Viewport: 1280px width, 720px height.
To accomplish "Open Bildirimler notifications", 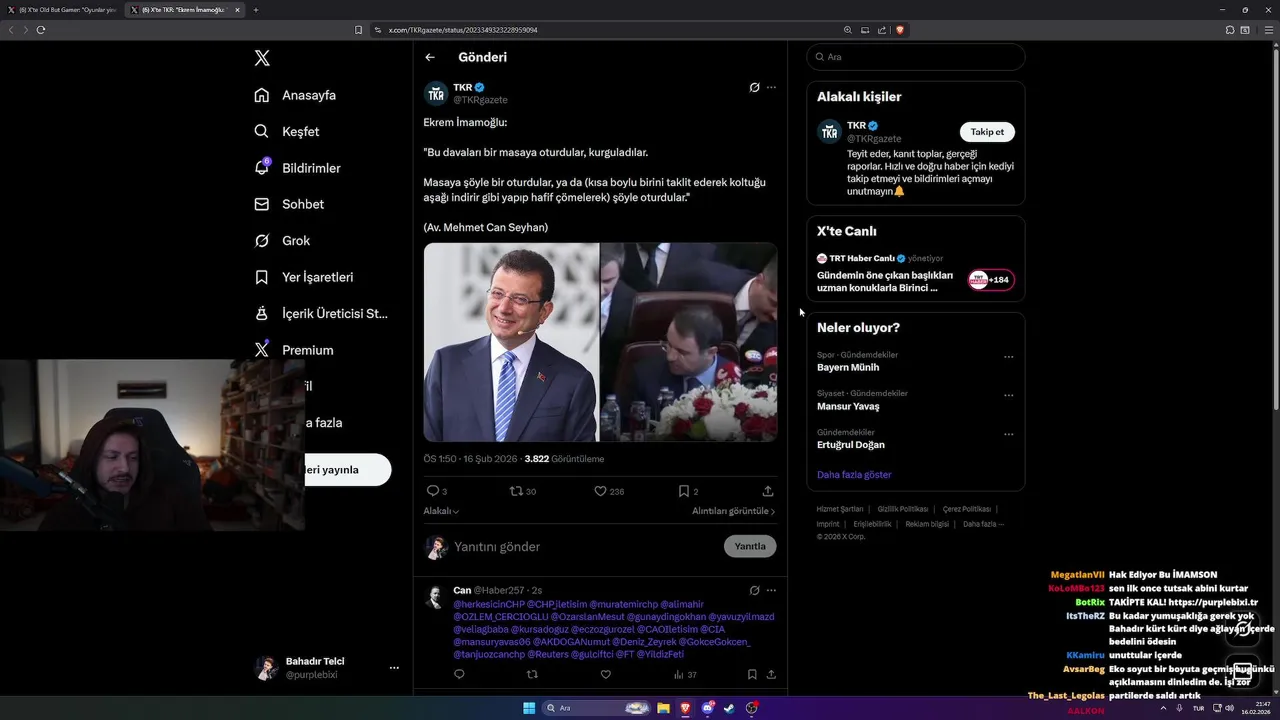I will (297, 168).
